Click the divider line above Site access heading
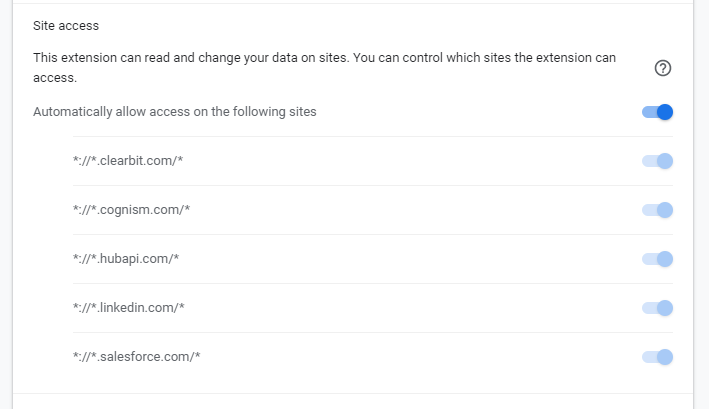The image size is (709, 409). [x=353, y=3]
